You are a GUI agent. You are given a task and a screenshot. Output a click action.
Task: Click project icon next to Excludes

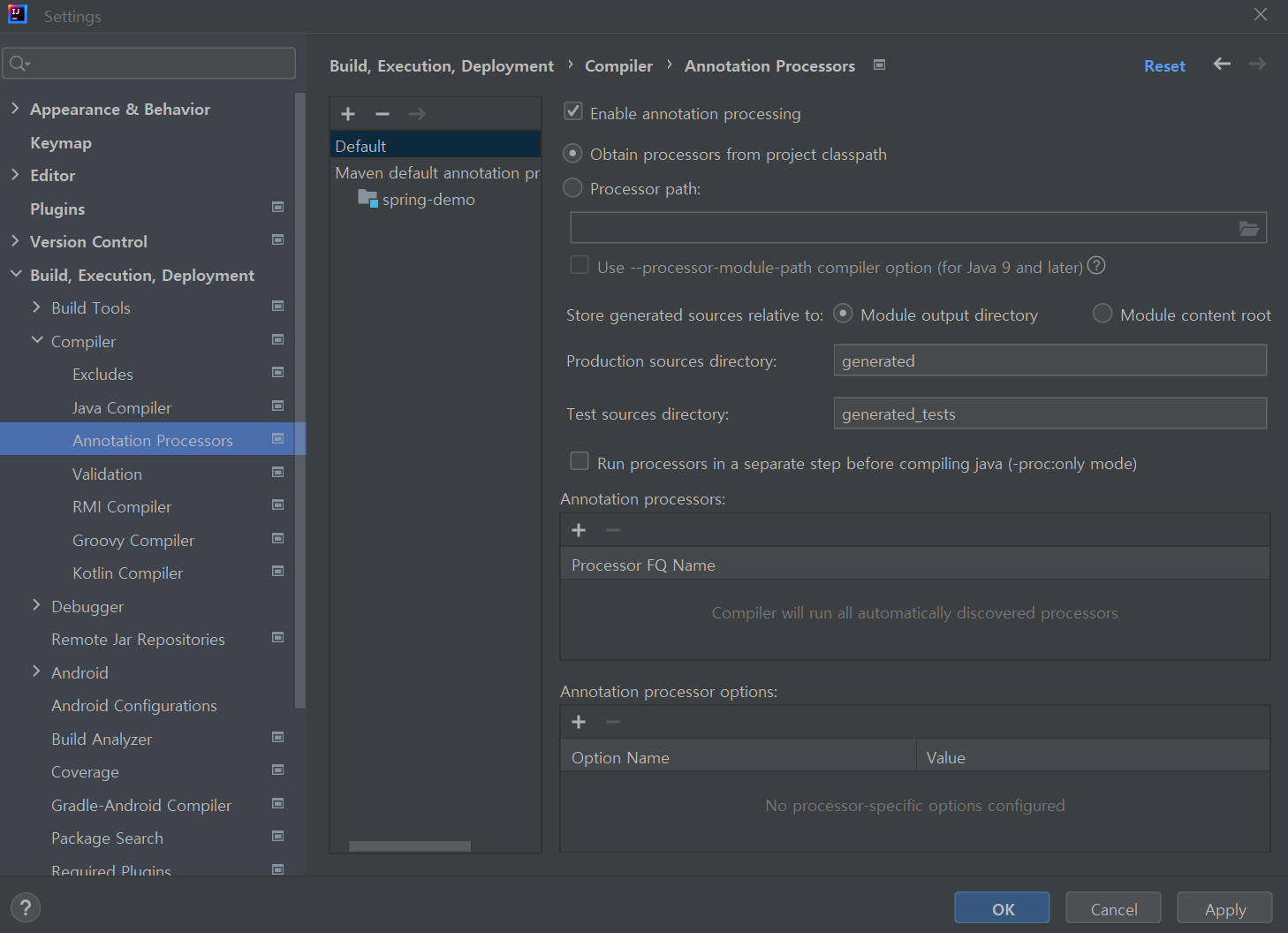coord(277,372)
